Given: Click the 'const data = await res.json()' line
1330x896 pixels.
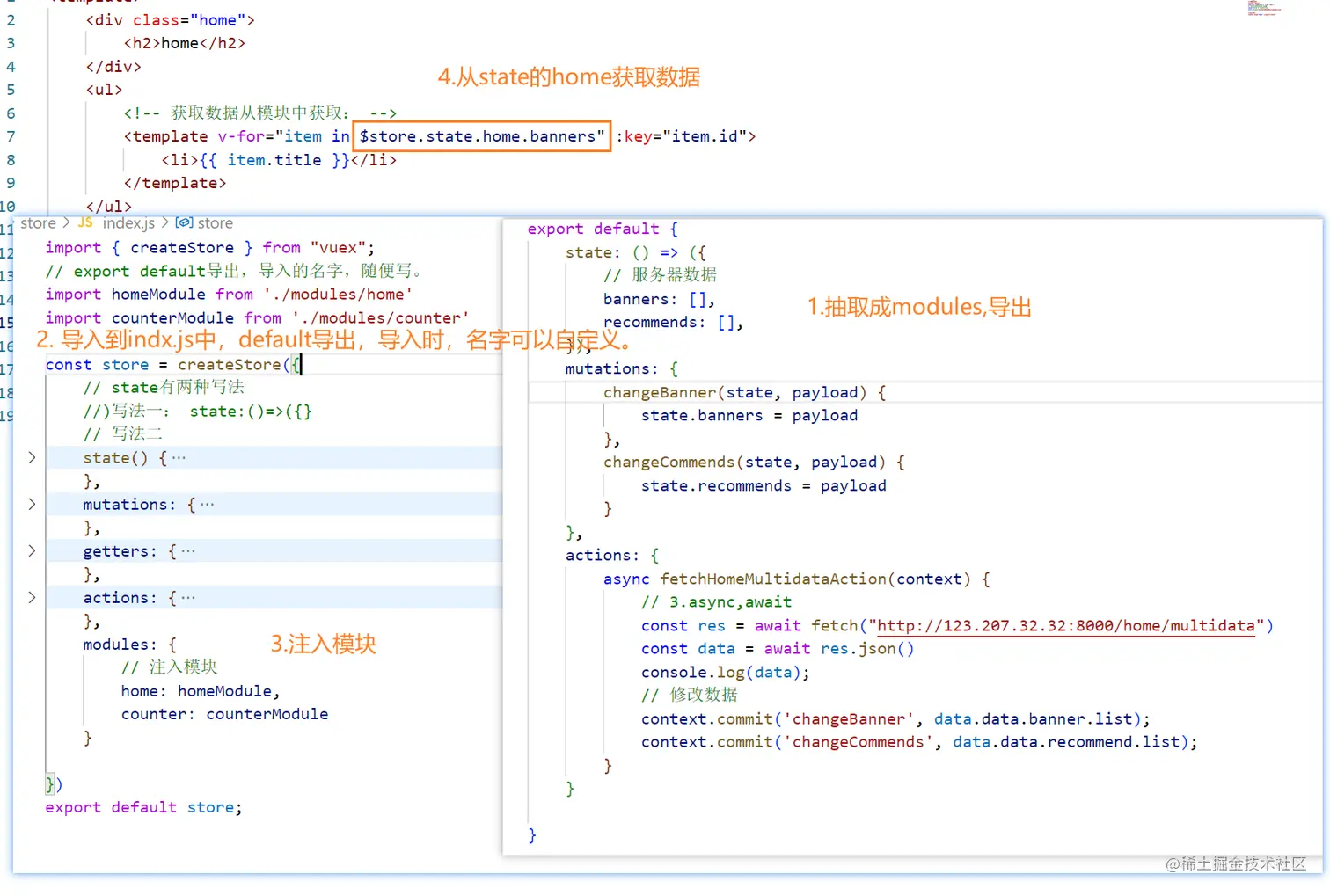Looking at the screenshot, I should point(778,649).
